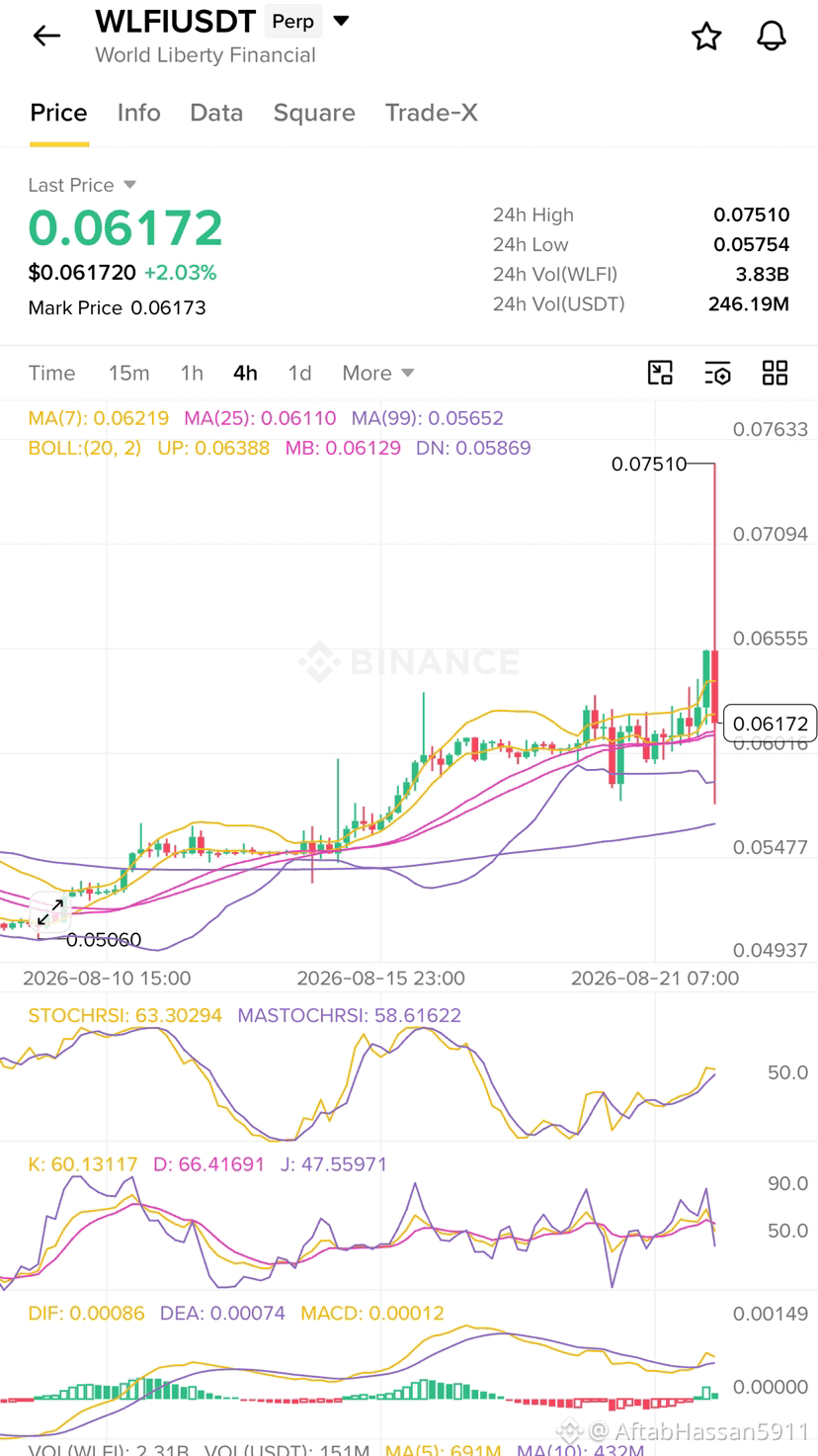Expand chart to fullscreen icon
Screen dimensions: 818x1456
[50, 911]
